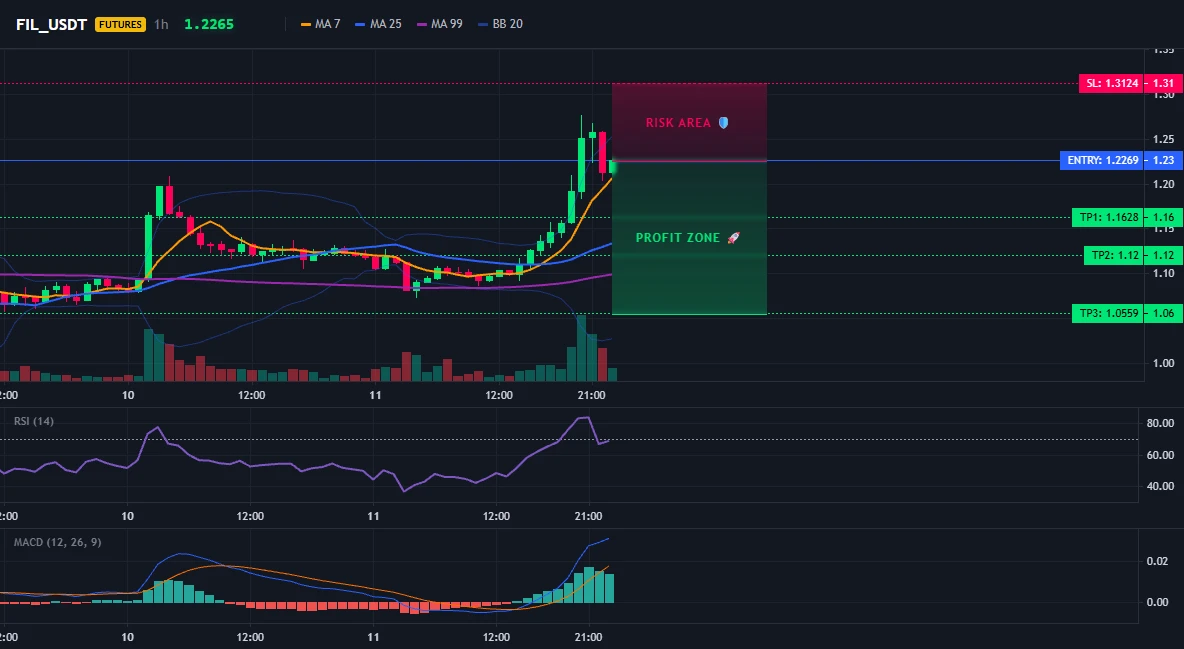Click the BB 20 legend color marker
1184x649 pixels.
(483, 24)
